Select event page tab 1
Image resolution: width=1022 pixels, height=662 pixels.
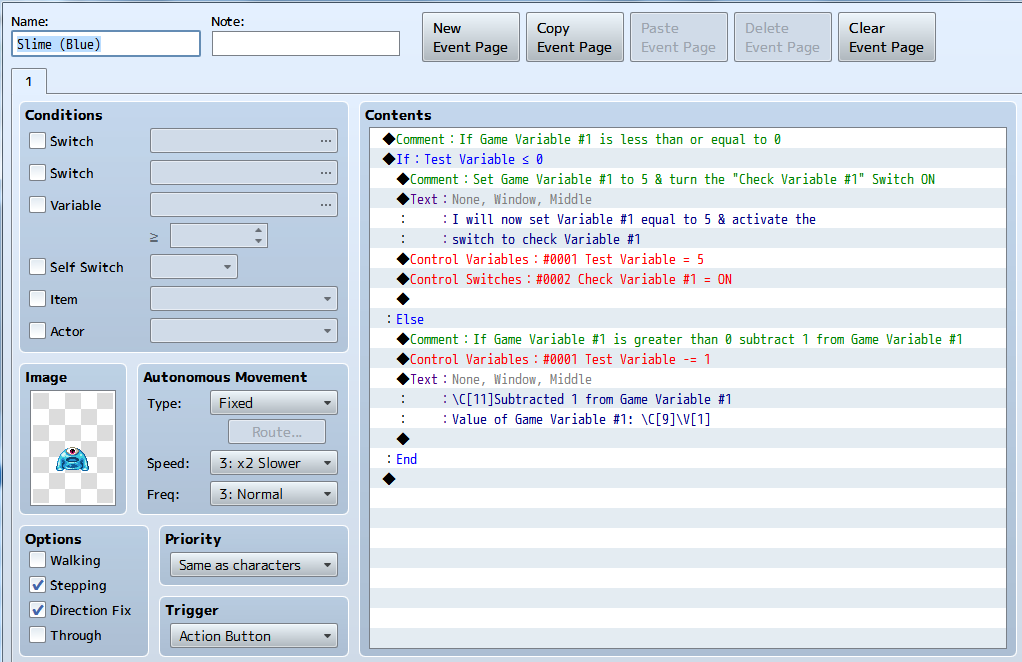point(29,81)
